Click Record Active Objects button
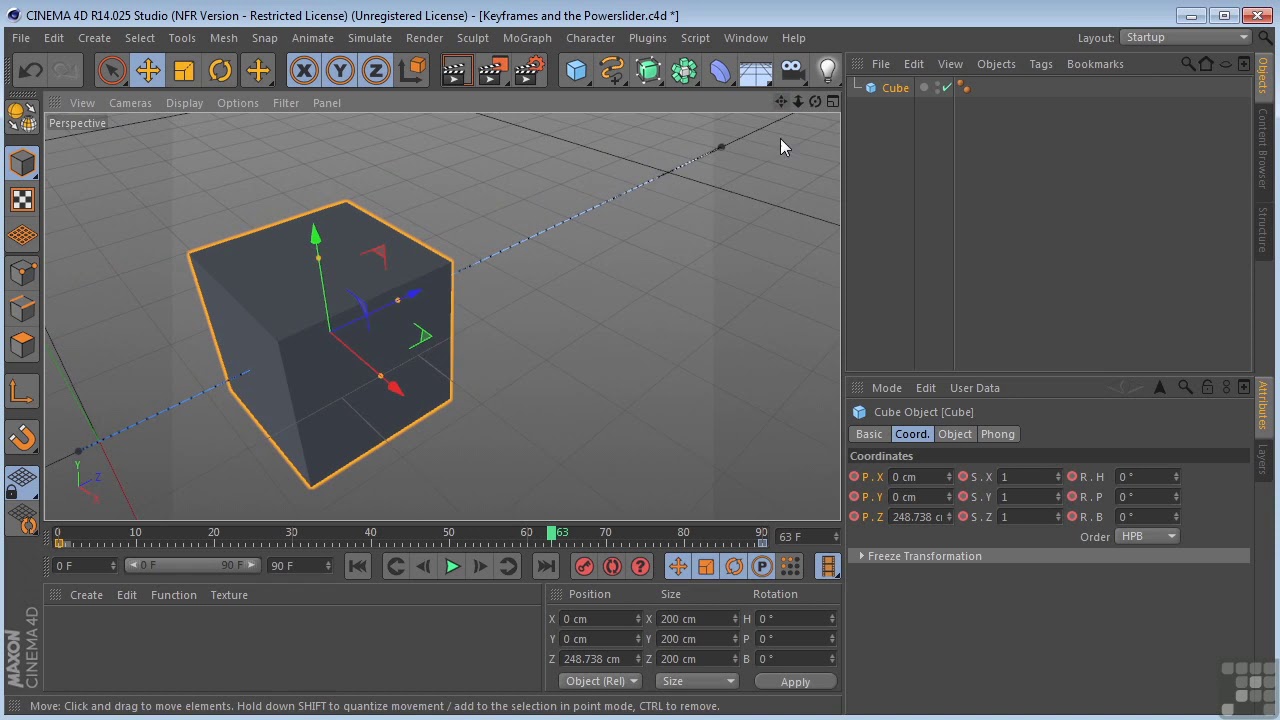Screen dimensions: 1280x720 coord(584,567)
